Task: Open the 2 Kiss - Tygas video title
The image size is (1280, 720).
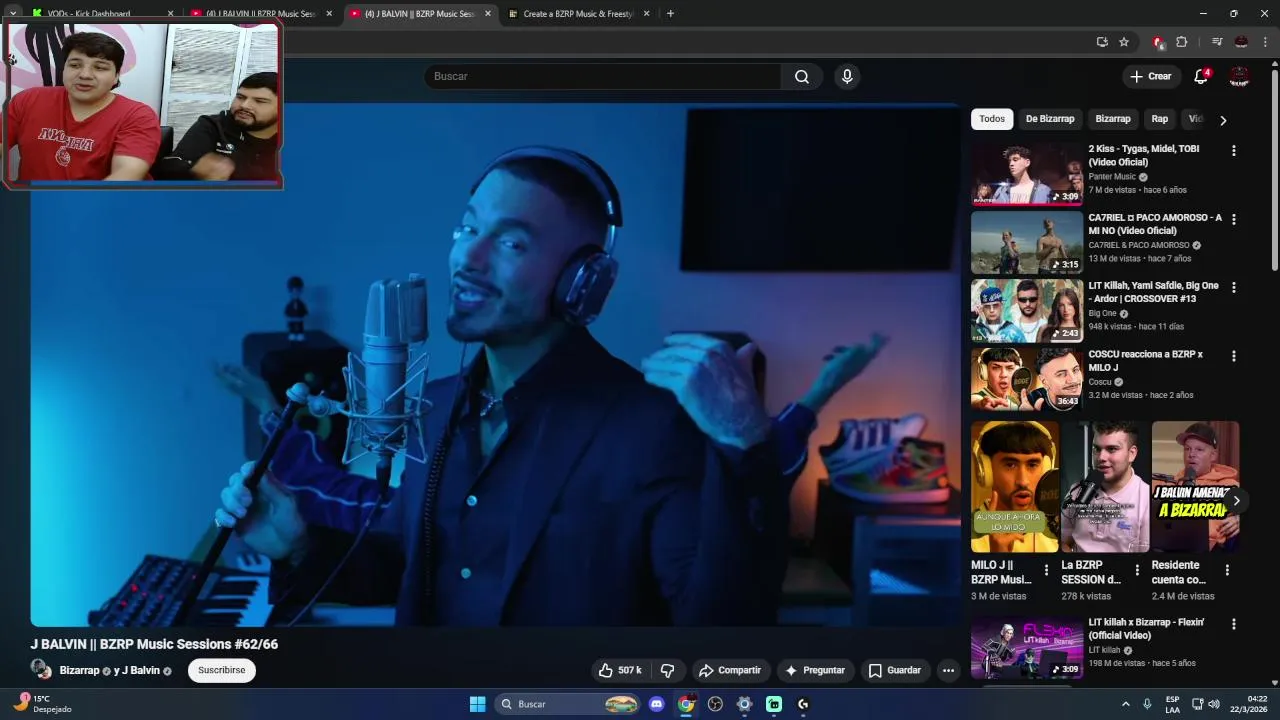Action: (1144, 155)
